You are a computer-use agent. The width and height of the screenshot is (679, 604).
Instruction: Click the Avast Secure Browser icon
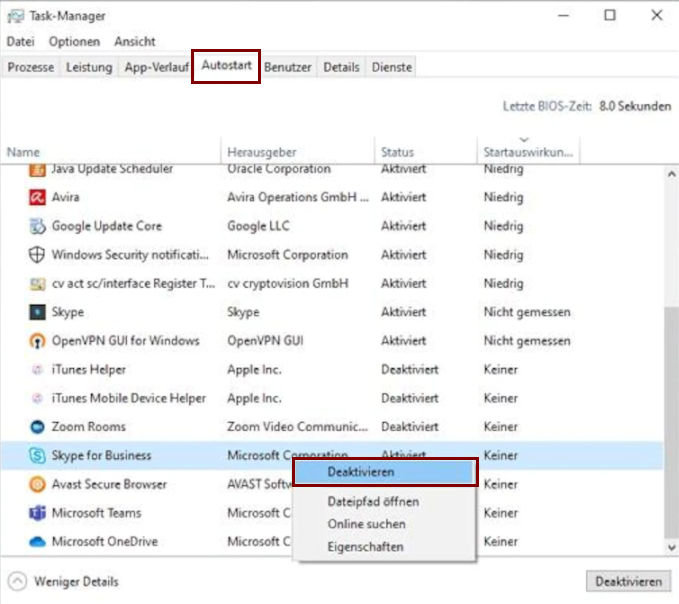pyautogui.click(x=37, y=484)
